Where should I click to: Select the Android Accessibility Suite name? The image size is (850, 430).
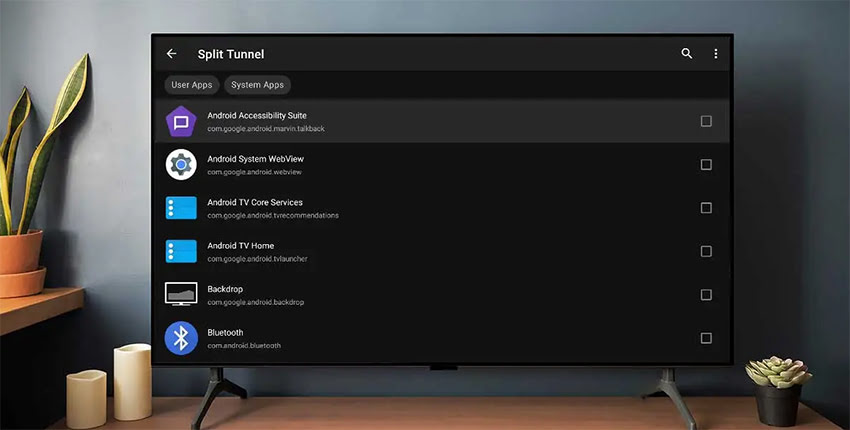tap(257, 115)
